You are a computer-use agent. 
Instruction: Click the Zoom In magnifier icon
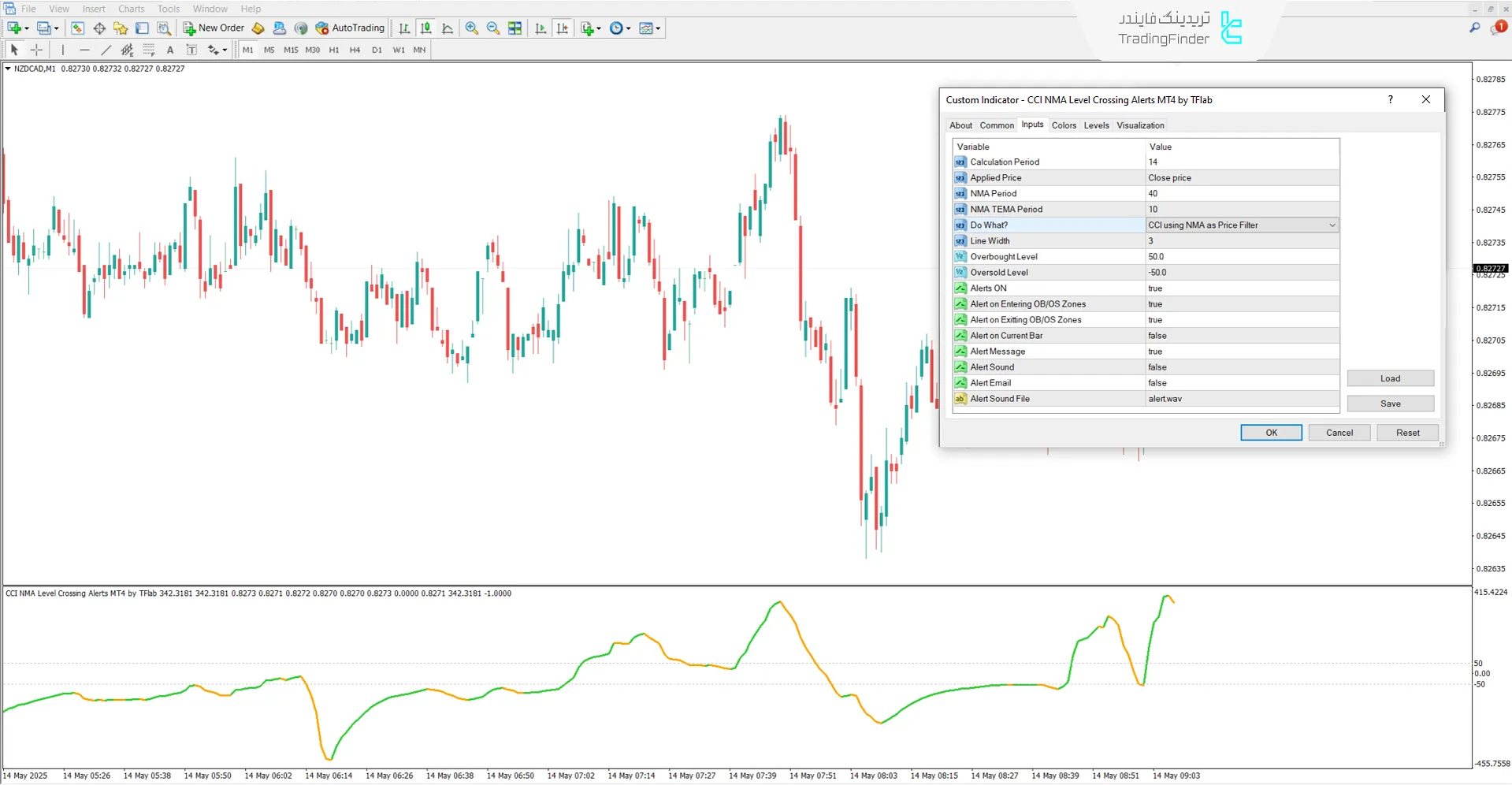point(471,28)
